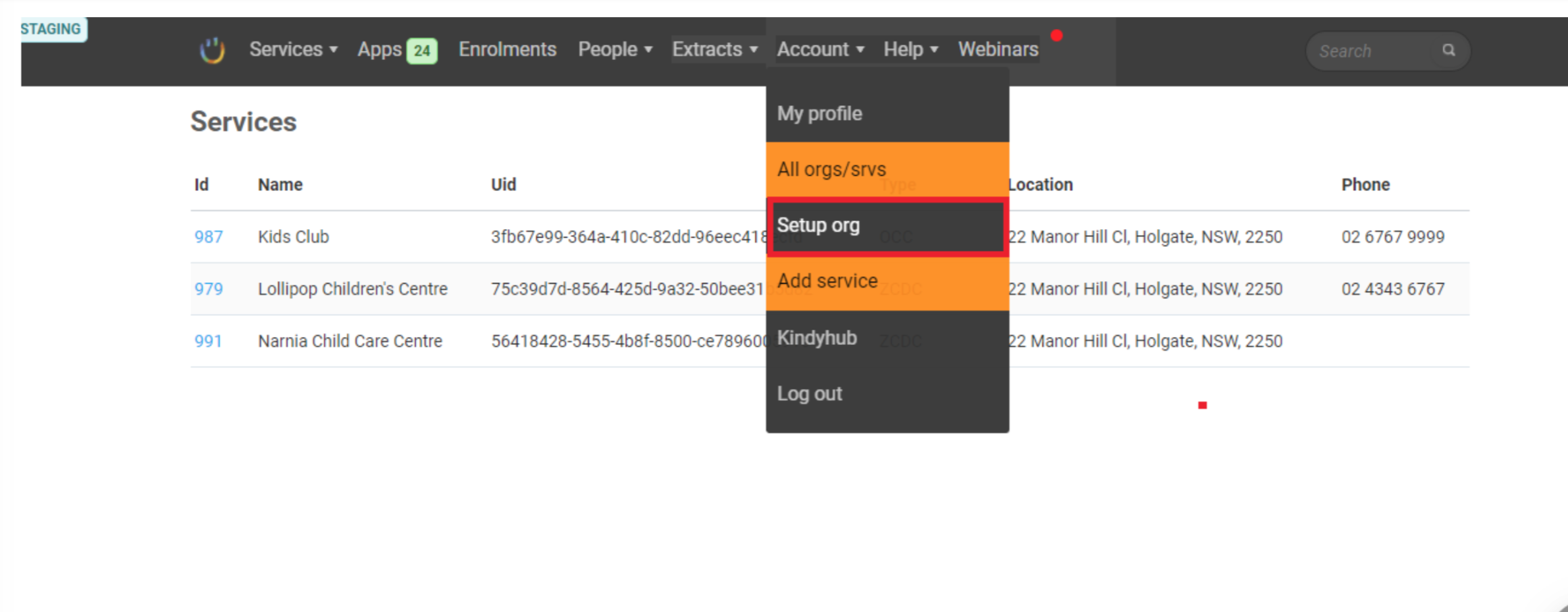Choose Add service menu entry
1568x612 pixels.
(x=887, y=282)
